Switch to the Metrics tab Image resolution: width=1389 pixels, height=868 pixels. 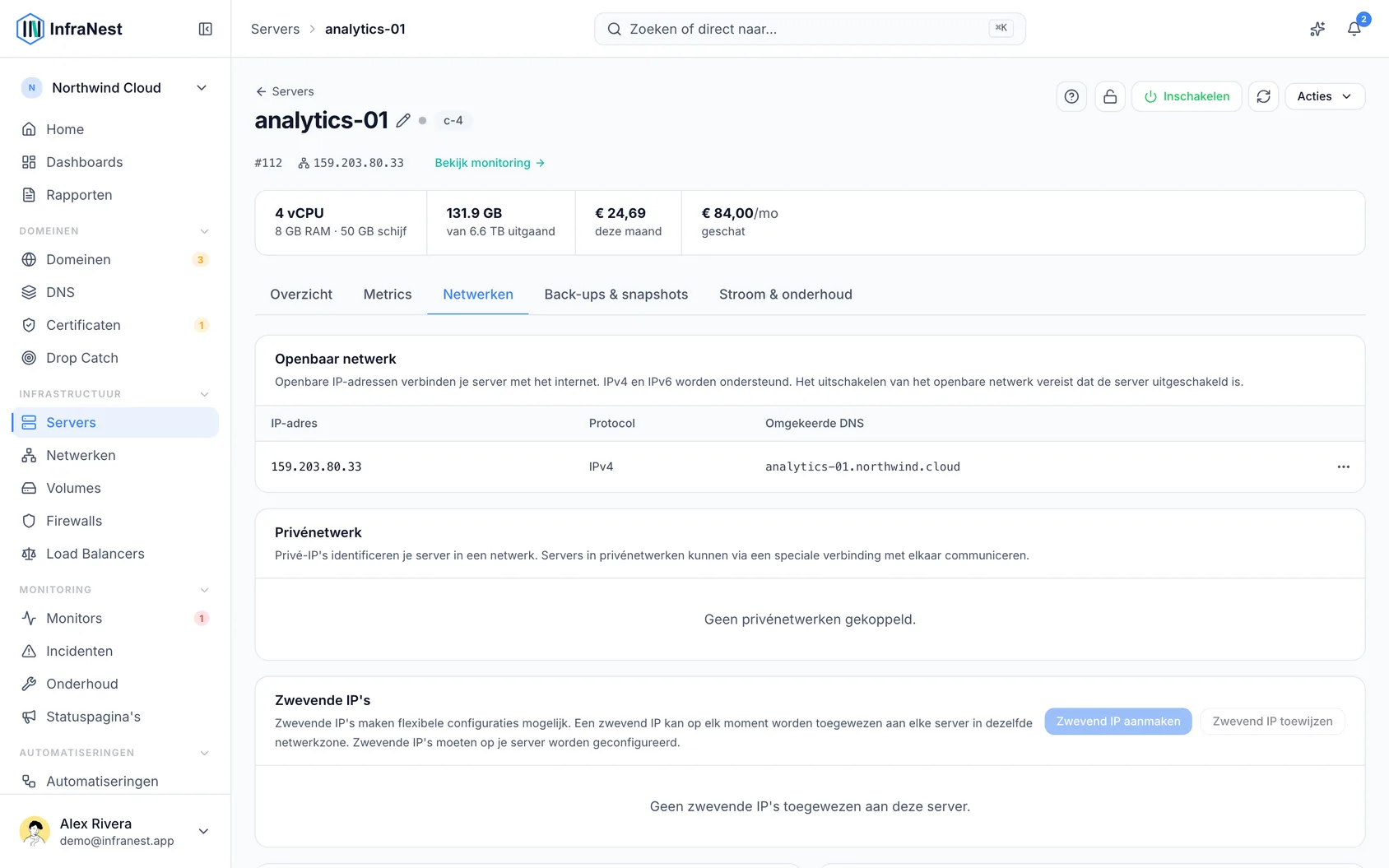[388, 295]
